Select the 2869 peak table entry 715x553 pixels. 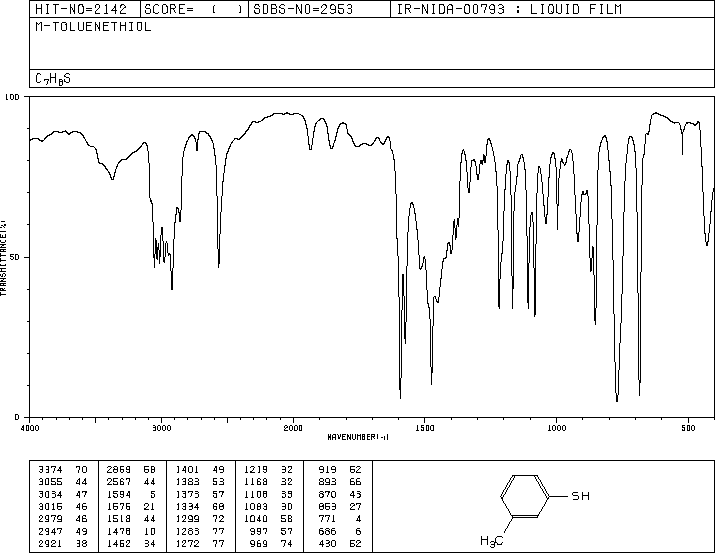pos(131,470)
